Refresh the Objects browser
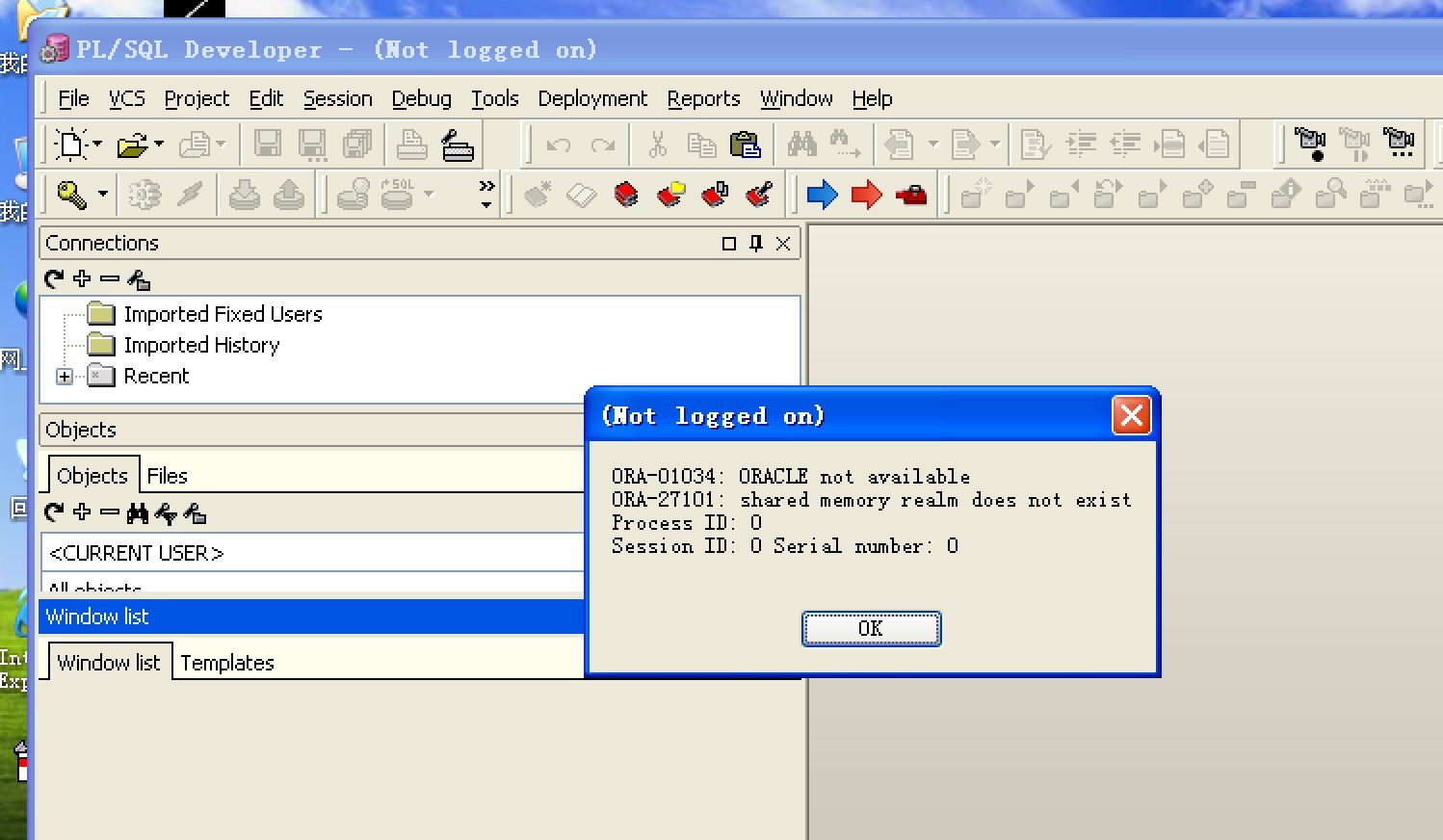1443x840 pixels. coord(54,512)
